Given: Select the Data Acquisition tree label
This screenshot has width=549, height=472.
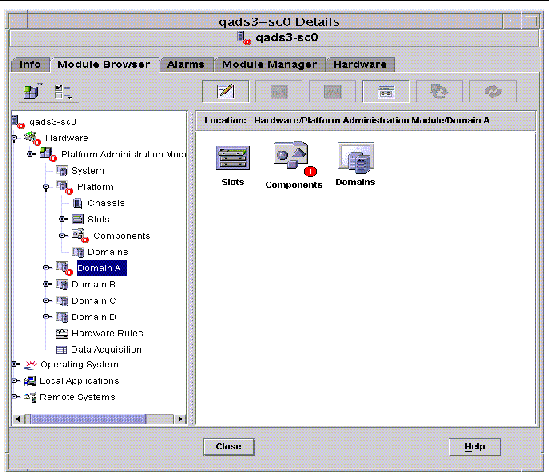Looking at the screenshot, I should click(x=106, y=350).
